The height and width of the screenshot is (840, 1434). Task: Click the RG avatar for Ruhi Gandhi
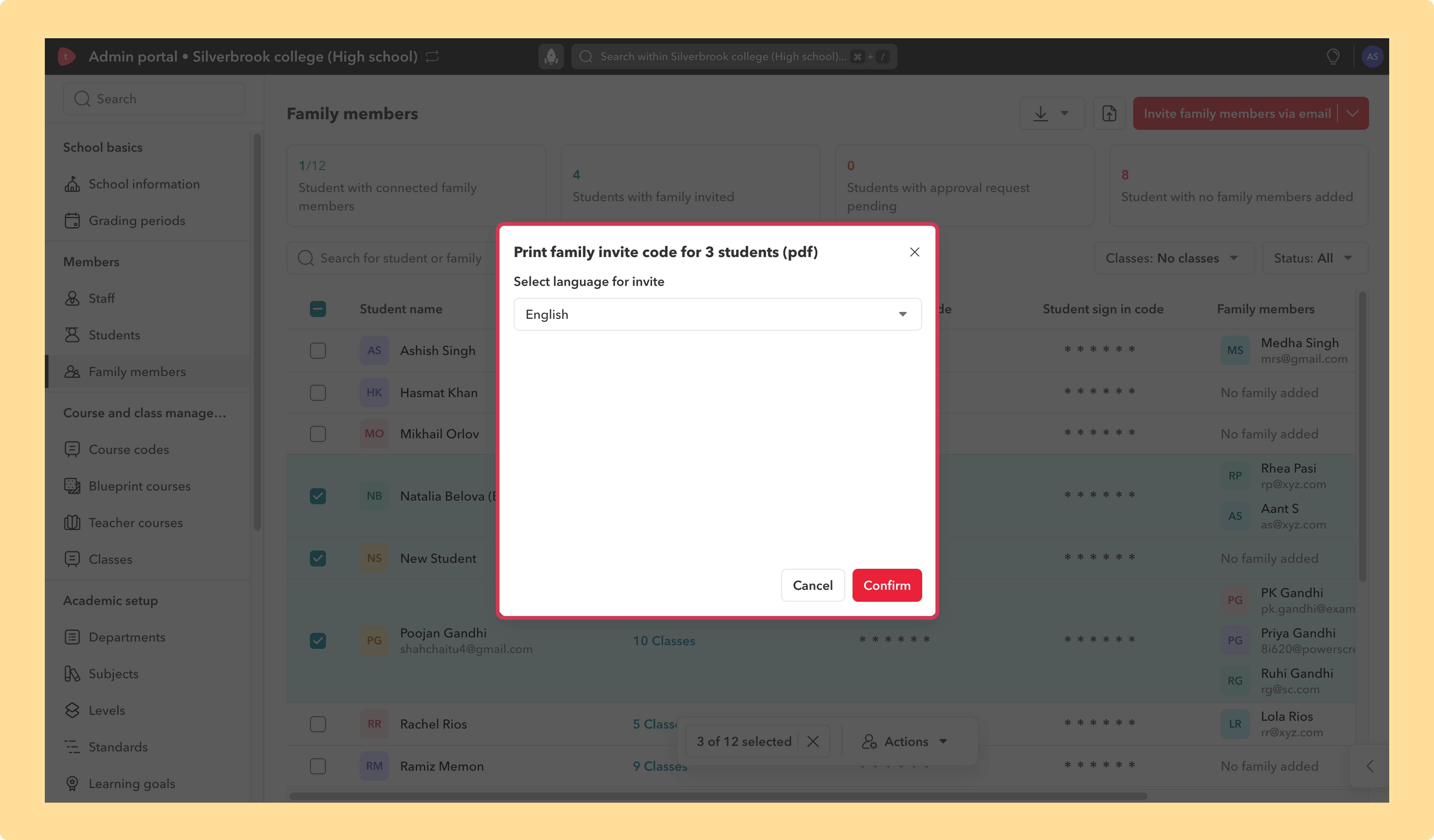point(1235,681)
